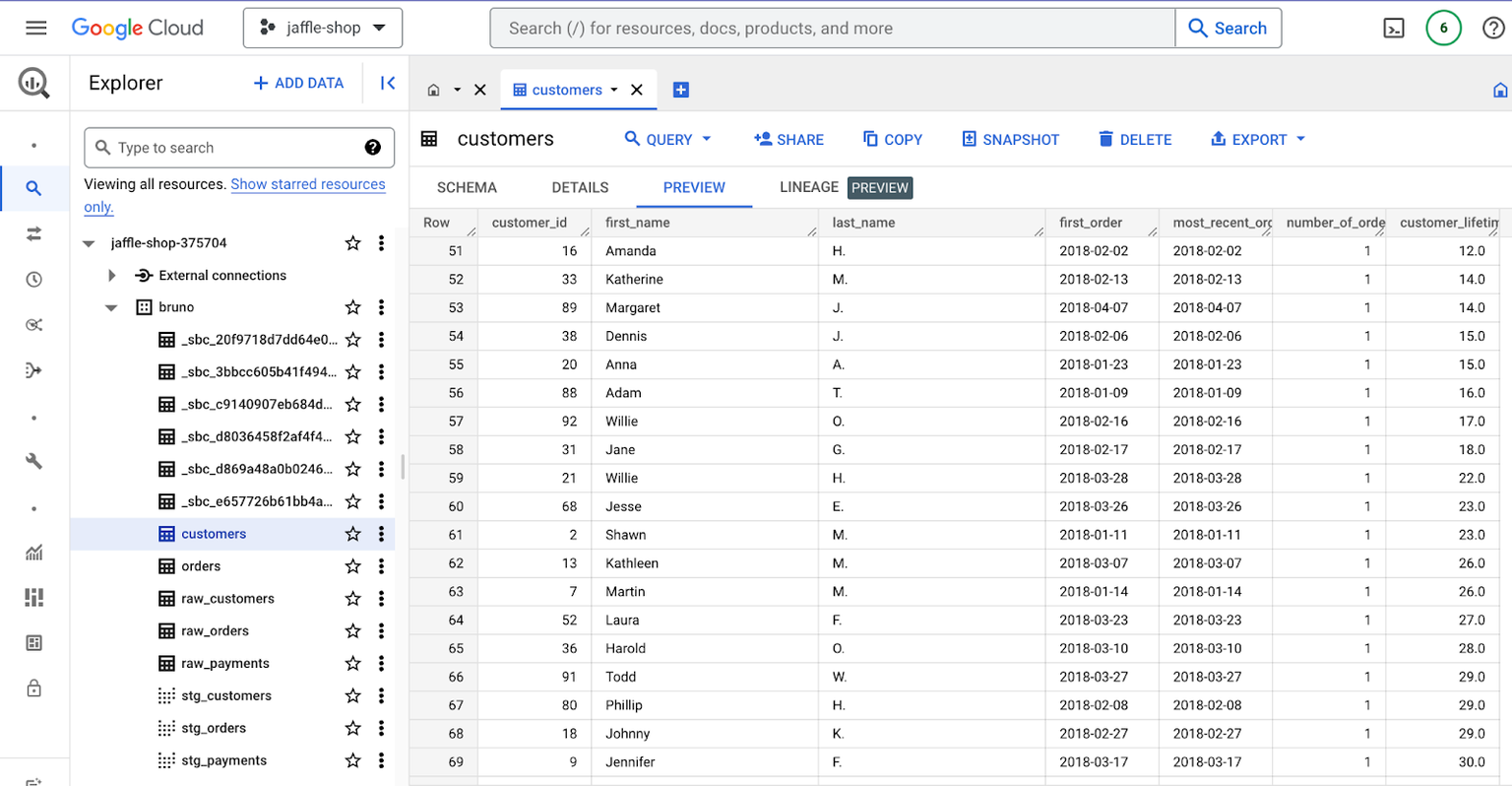Click the ADD DATA button
1512x786 pixels.
298,83
